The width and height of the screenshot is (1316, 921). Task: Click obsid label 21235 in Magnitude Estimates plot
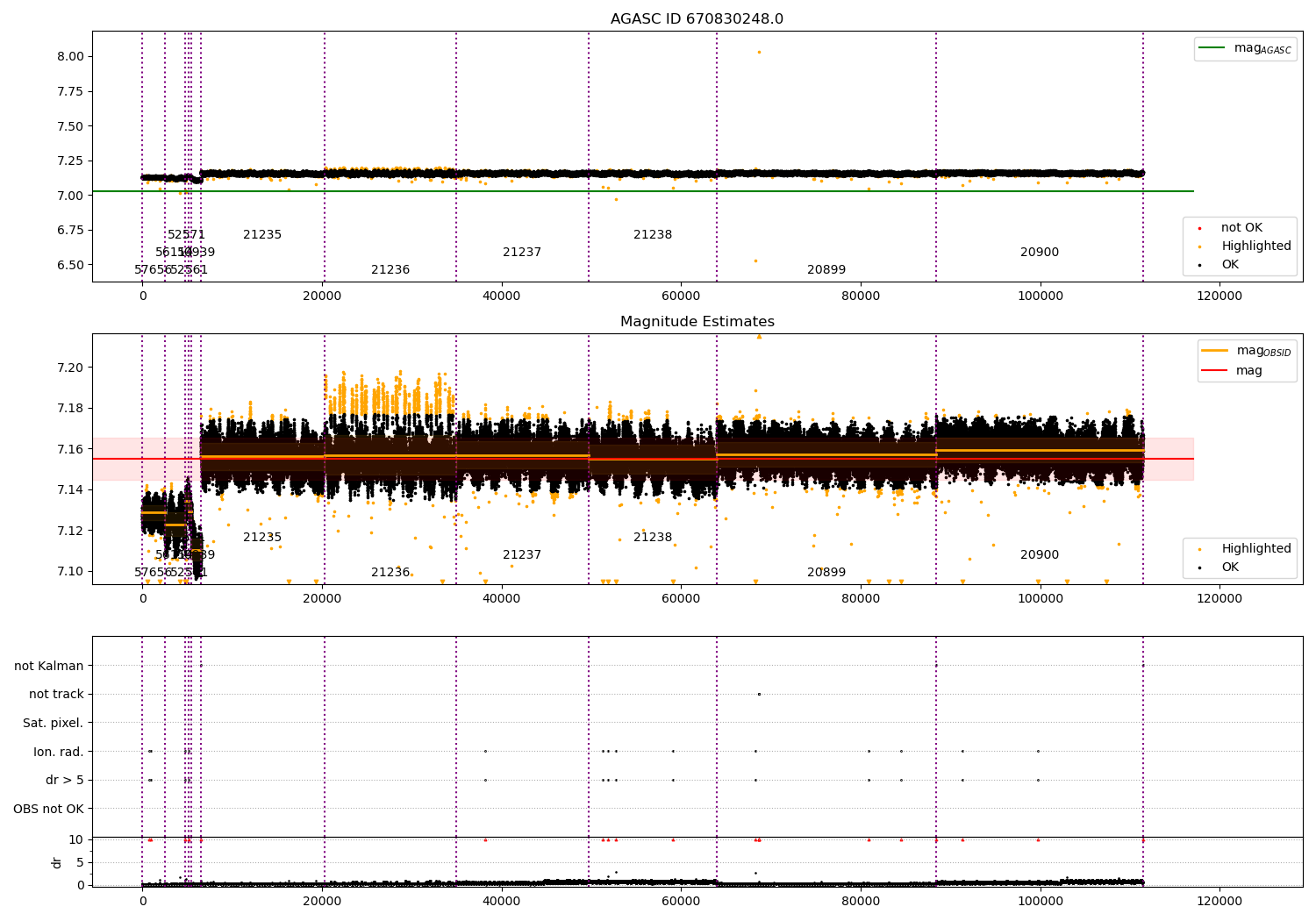262,538
